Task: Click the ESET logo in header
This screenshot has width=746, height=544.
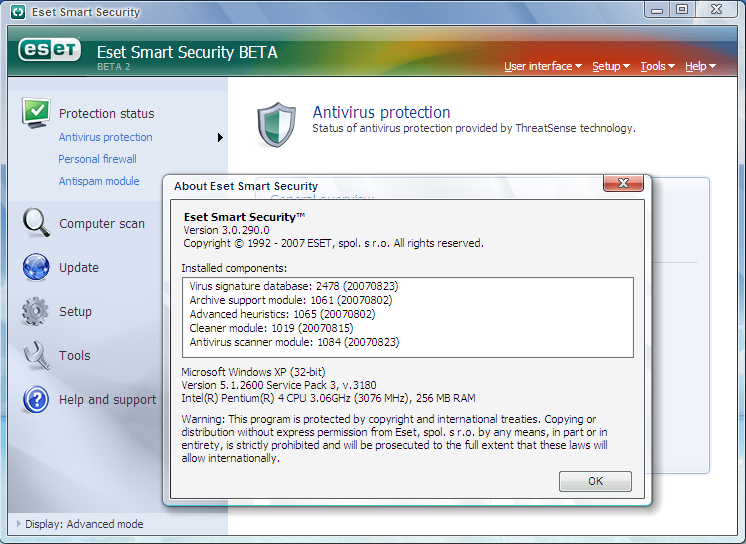Action: [50, 50]
